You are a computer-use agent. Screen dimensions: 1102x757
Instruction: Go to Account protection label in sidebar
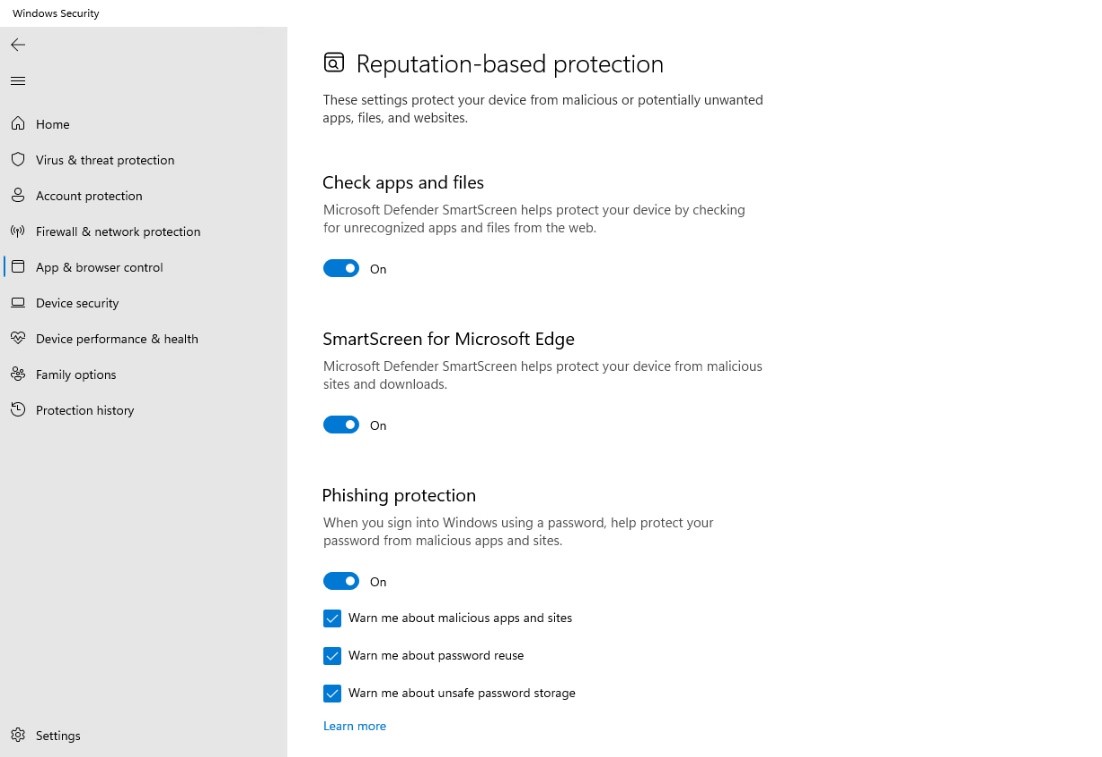[x=89, y=196]
